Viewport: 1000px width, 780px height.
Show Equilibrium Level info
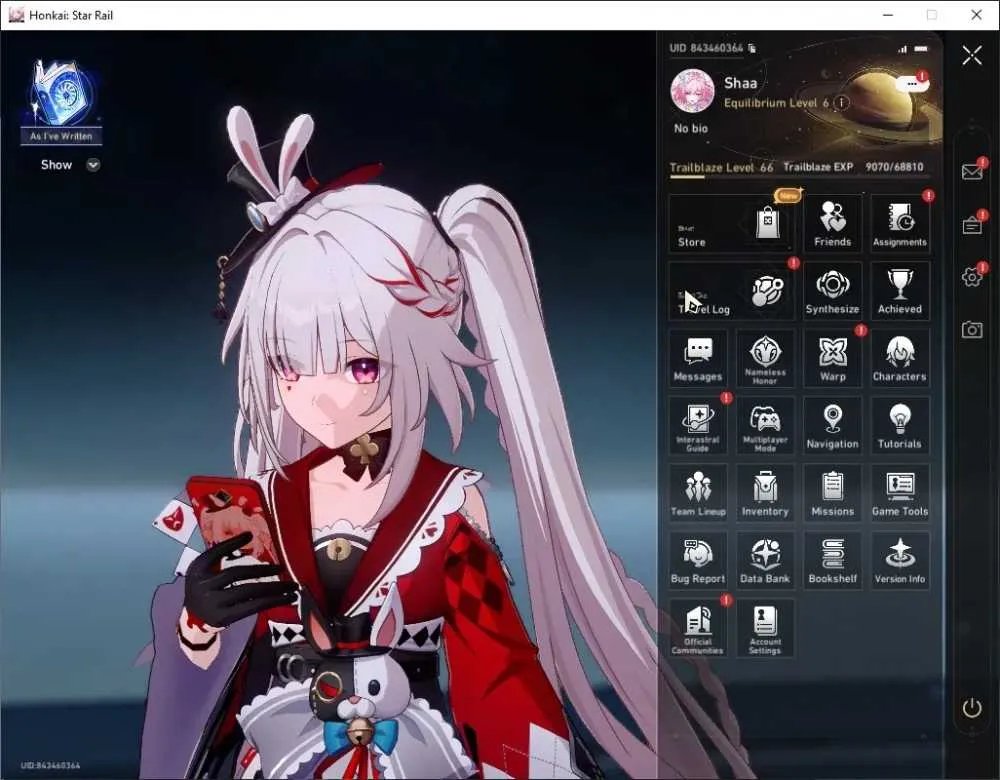pyautogui.click(x=842, y=103)
